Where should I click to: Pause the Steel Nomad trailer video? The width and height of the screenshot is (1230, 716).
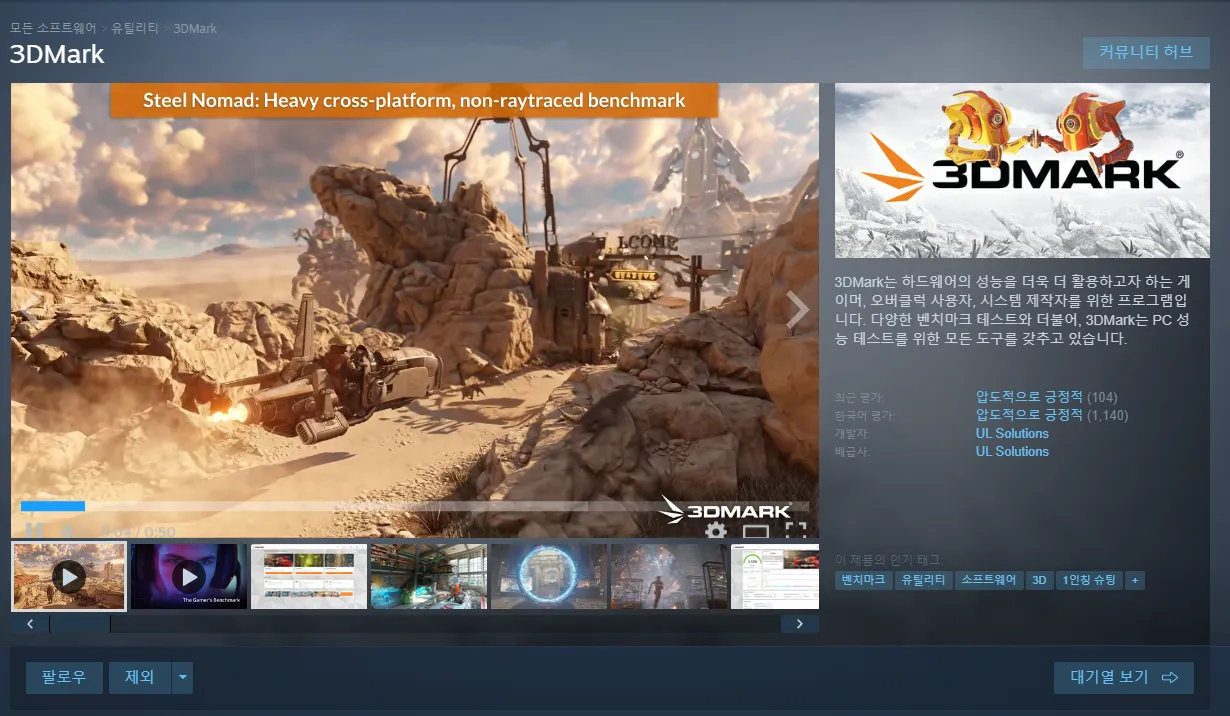pyautogui.click(x=34, y=531)
